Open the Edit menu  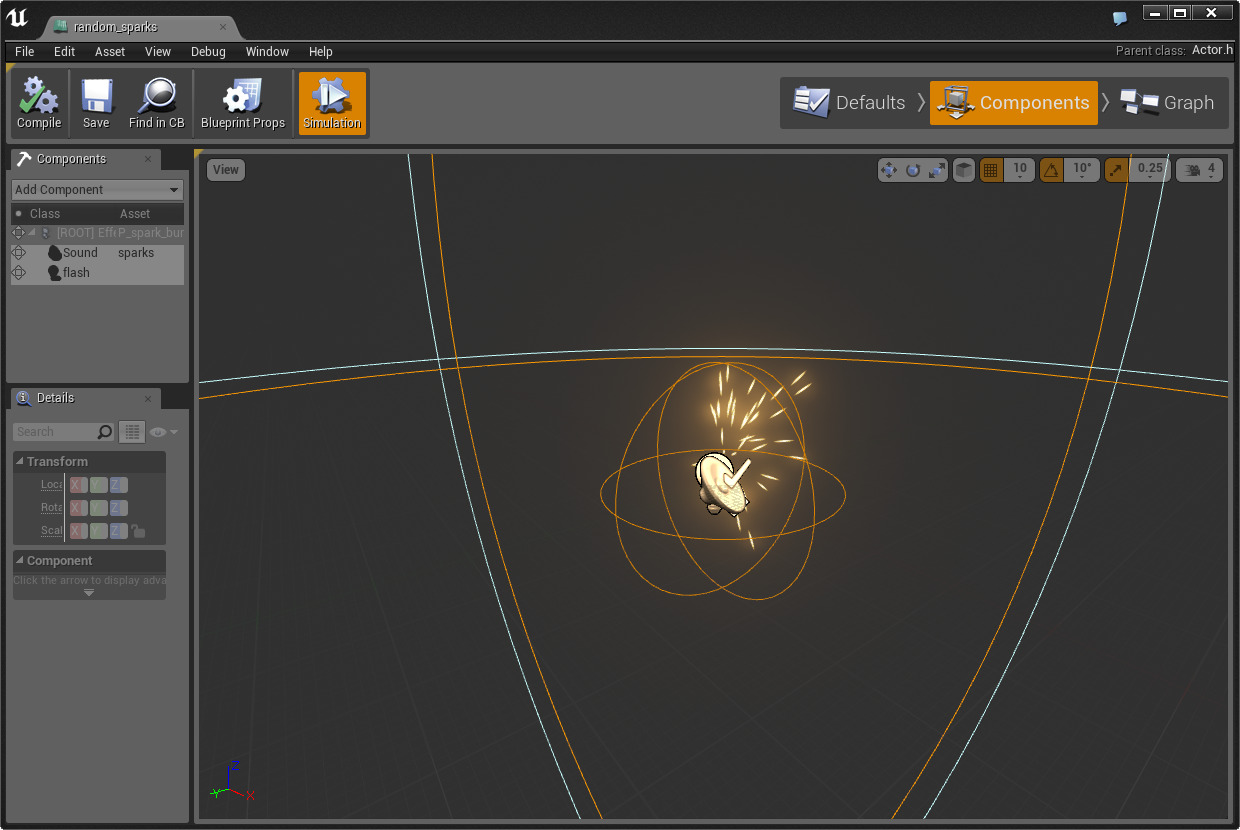pyautogui.click(x=65, y=52)
